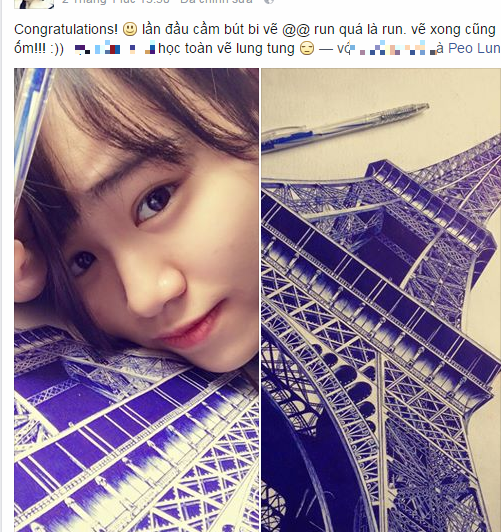
Task: Click the ballpoint pen in the drawing photo
Action: pyautogui.click(x=345, y=128)
